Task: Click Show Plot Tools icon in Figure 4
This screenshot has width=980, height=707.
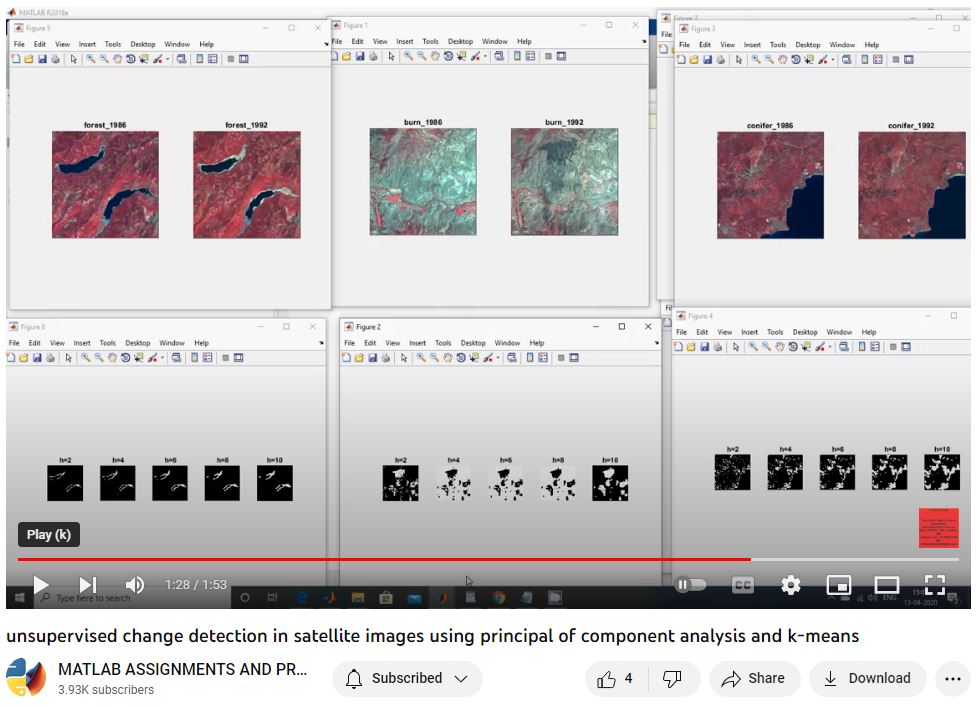Action: 906,346
